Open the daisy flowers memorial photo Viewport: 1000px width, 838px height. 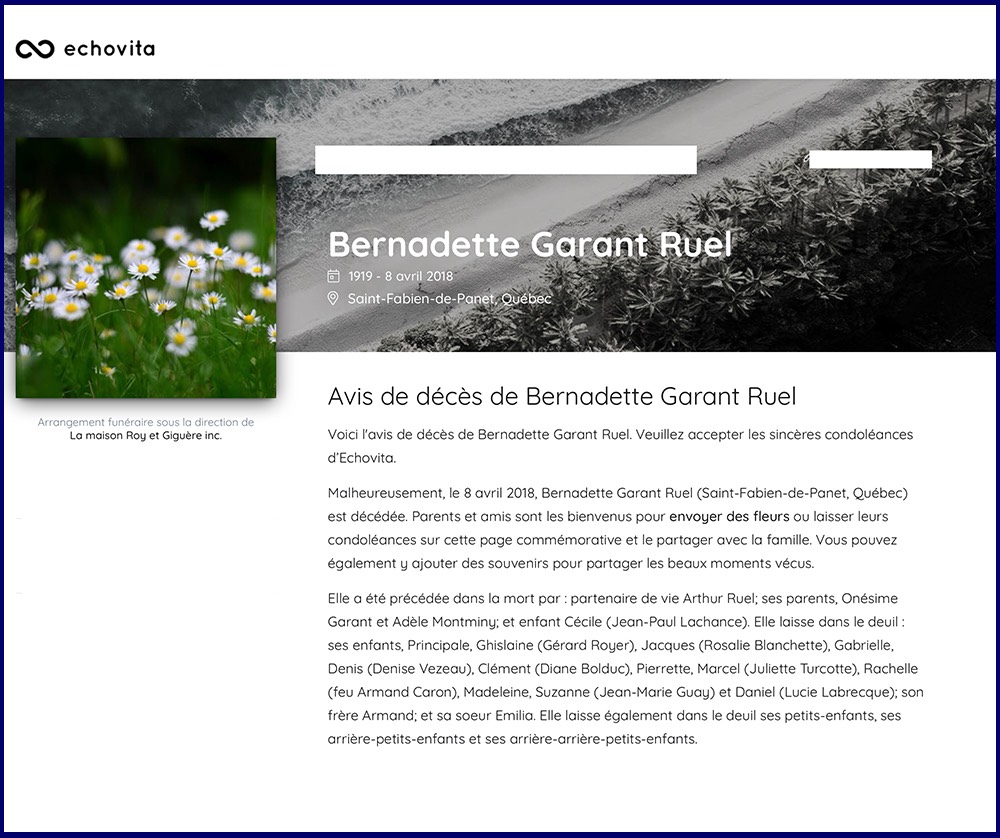point(146,268)
